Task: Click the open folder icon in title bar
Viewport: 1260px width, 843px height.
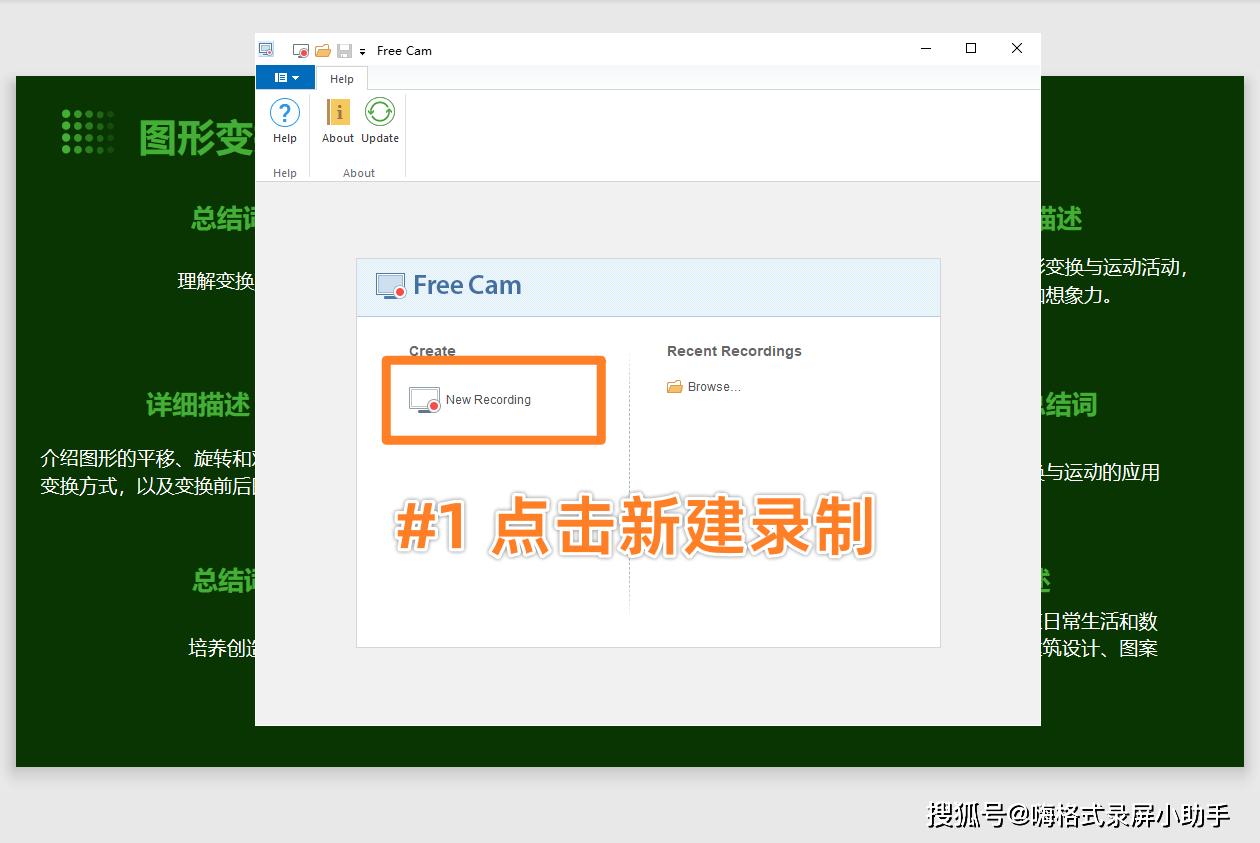Action: coord(323,50)
